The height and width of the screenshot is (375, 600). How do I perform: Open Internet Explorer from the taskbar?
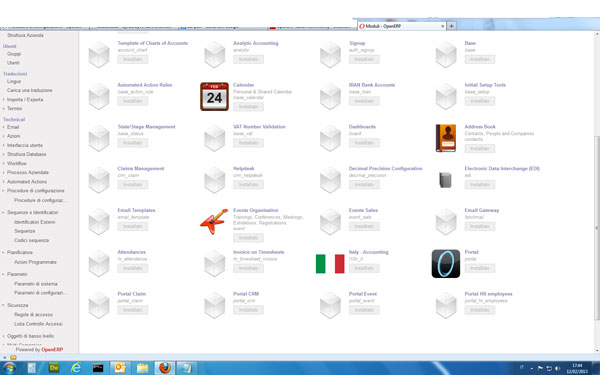(x=76, y=368)
